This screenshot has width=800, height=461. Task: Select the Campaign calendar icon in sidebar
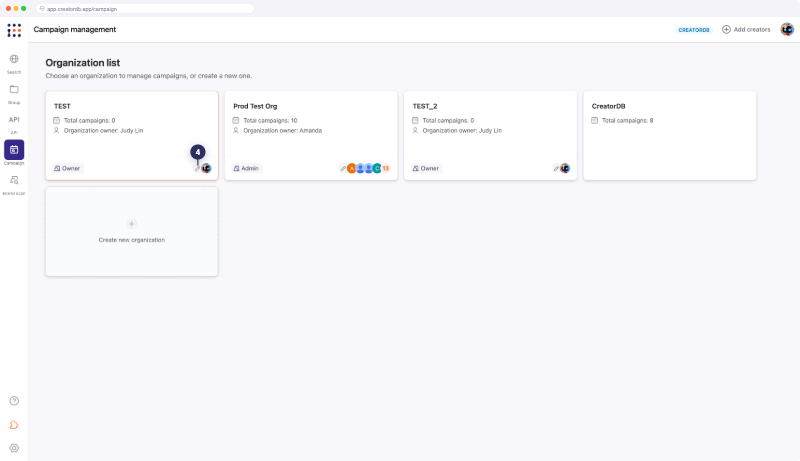pos(14,150)
